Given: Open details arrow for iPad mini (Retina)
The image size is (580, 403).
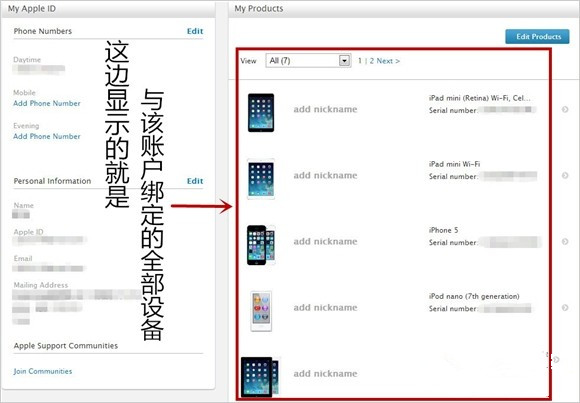Looking at the screenshot, I should pos(565,109).
